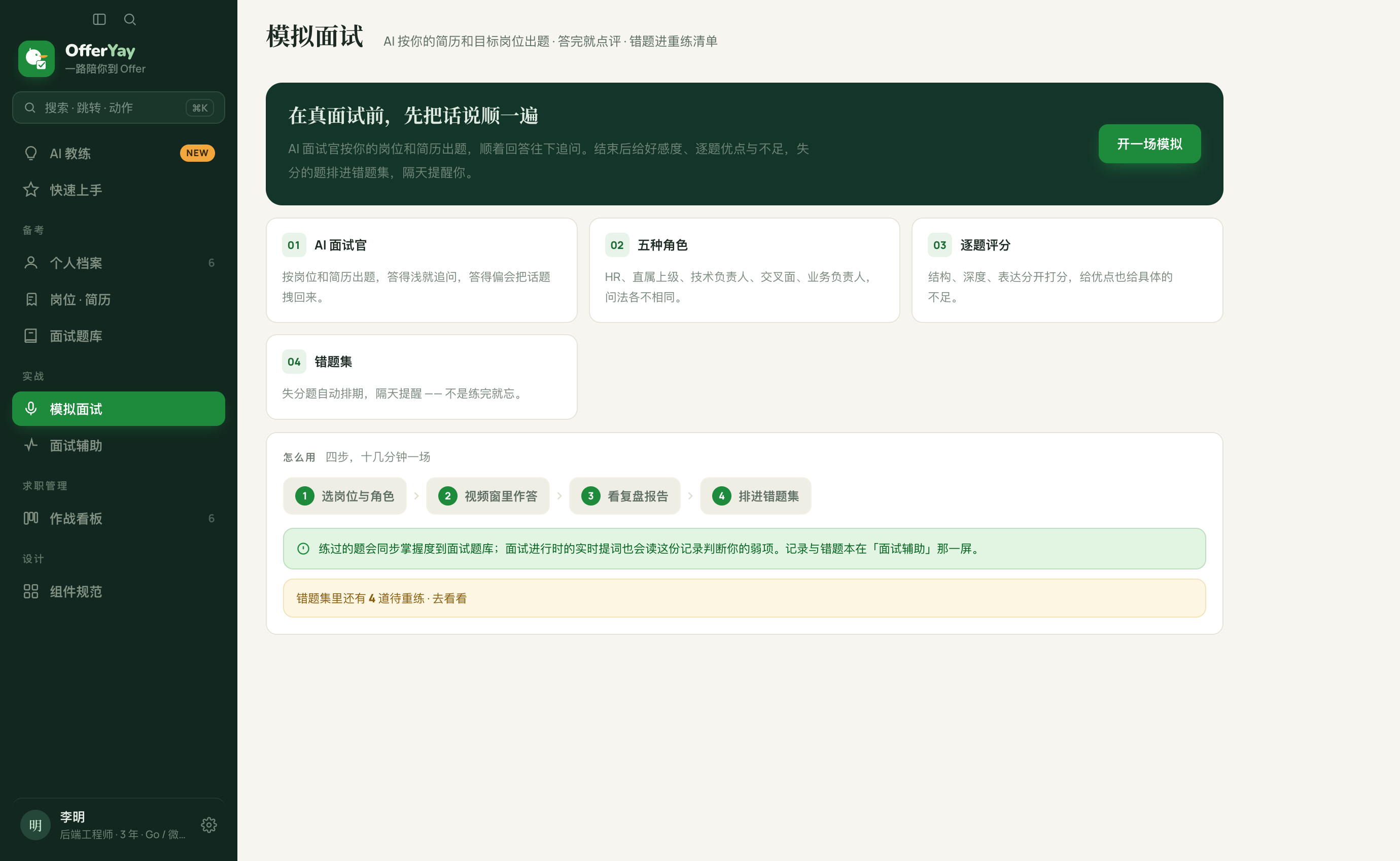Viewport: 1400px width, 861px height.
Task: Click the 作战看板 kanban icon
Action: (31, 518)
